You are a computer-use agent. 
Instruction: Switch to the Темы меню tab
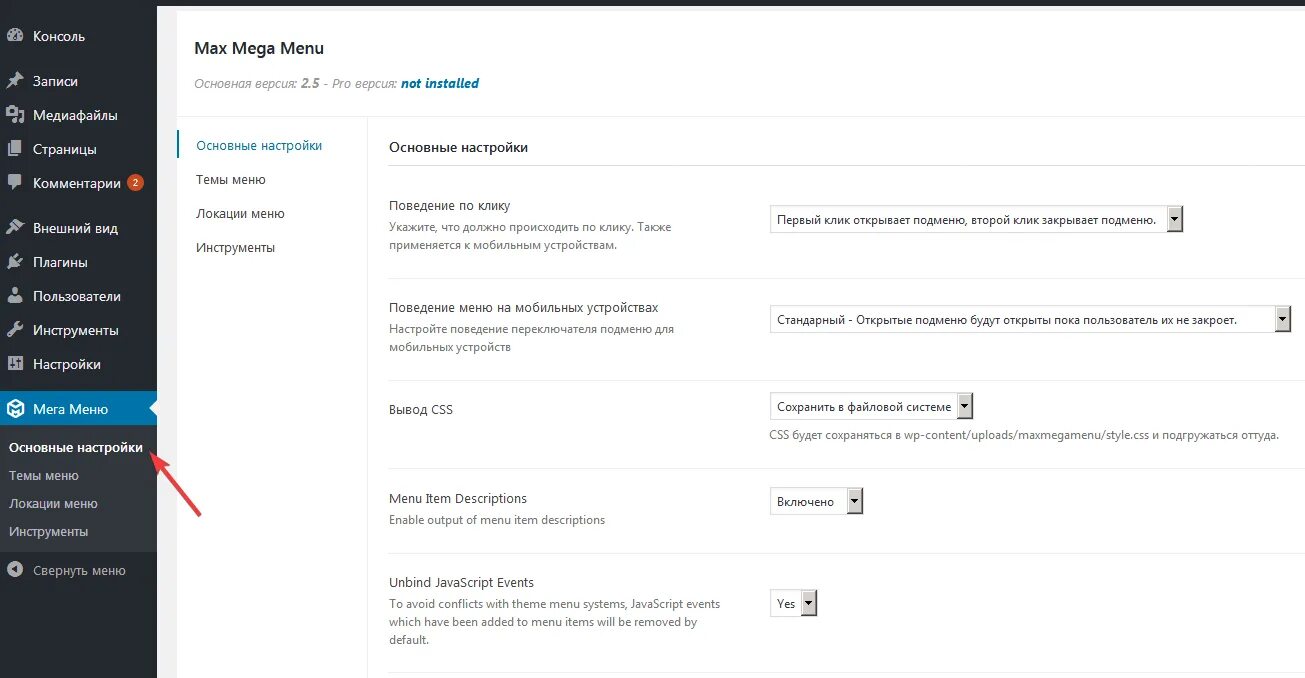(x=231, y=180)
